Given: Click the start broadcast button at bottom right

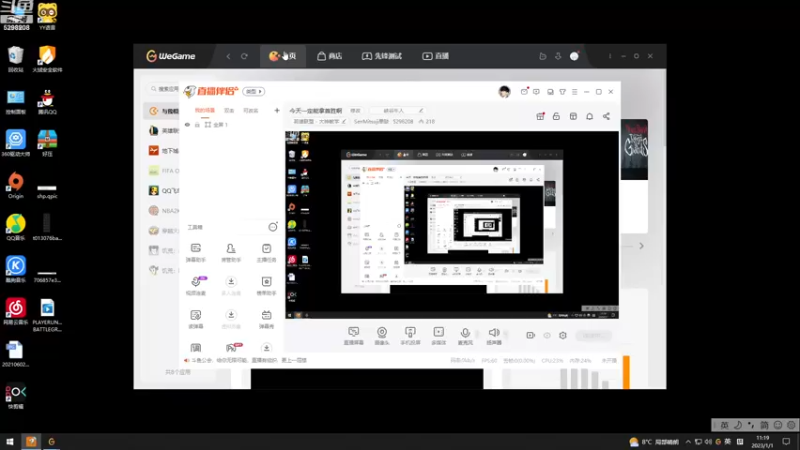Looking at the screenshot, I should coord(593,335).
